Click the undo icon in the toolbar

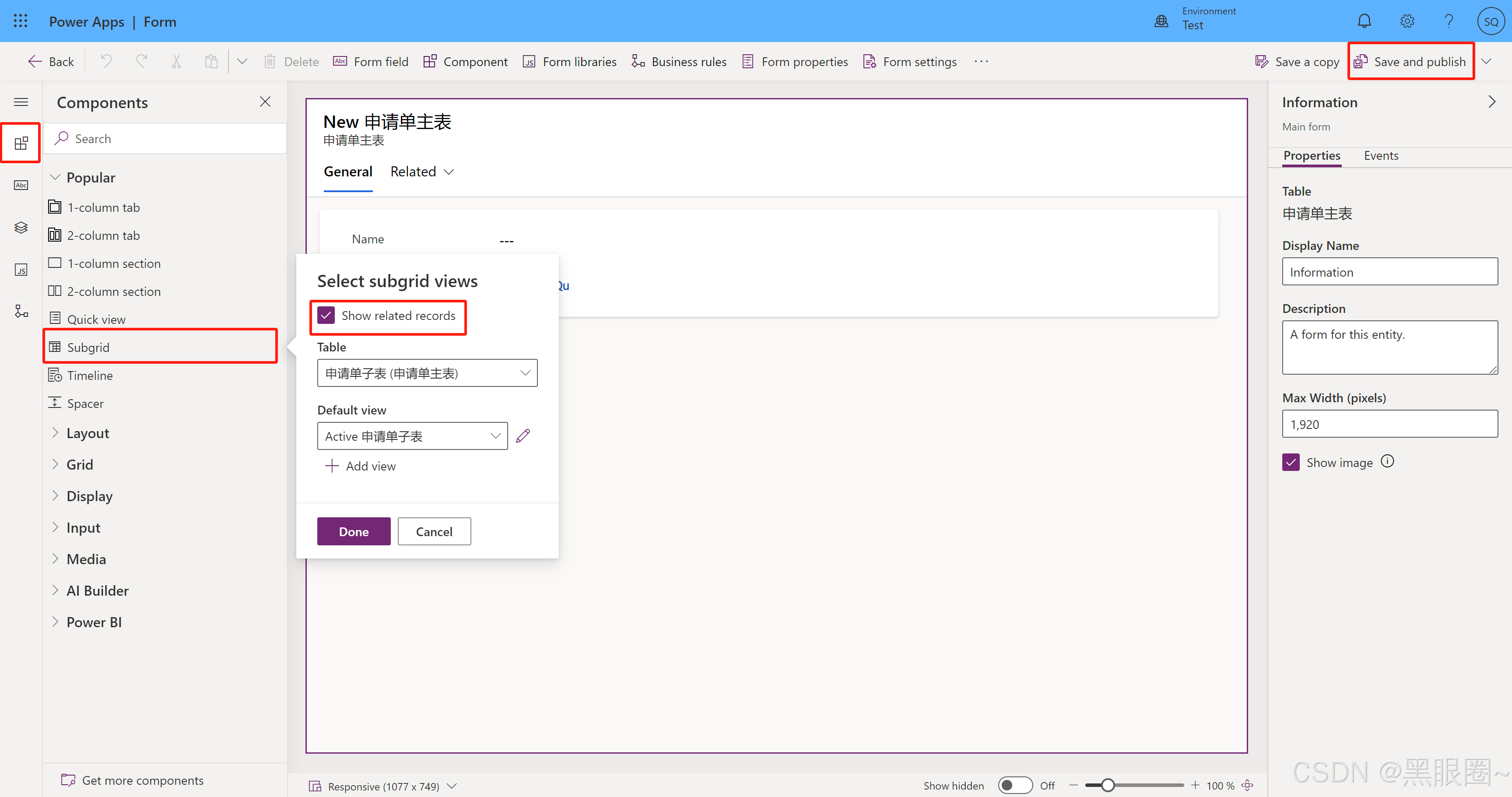coord(105,61)
